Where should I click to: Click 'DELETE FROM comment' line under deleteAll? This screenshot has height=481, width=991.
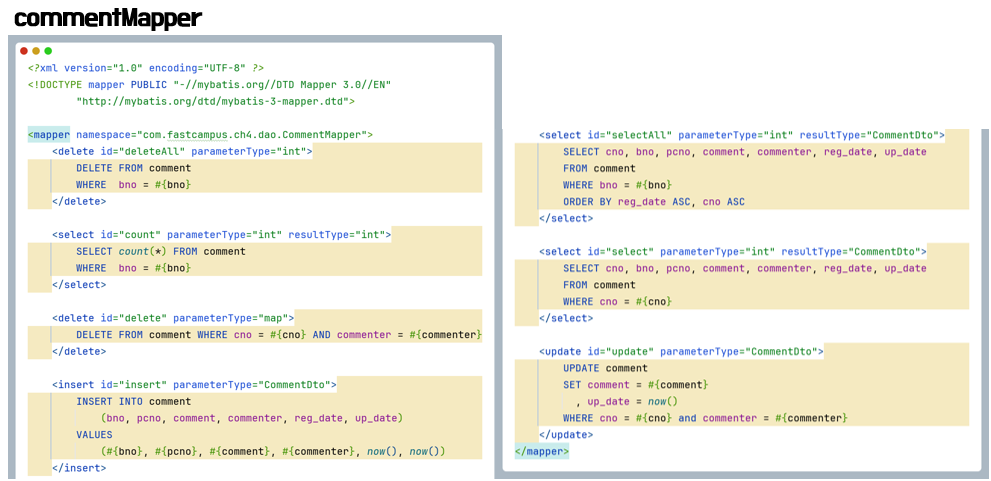click(133, 168)
